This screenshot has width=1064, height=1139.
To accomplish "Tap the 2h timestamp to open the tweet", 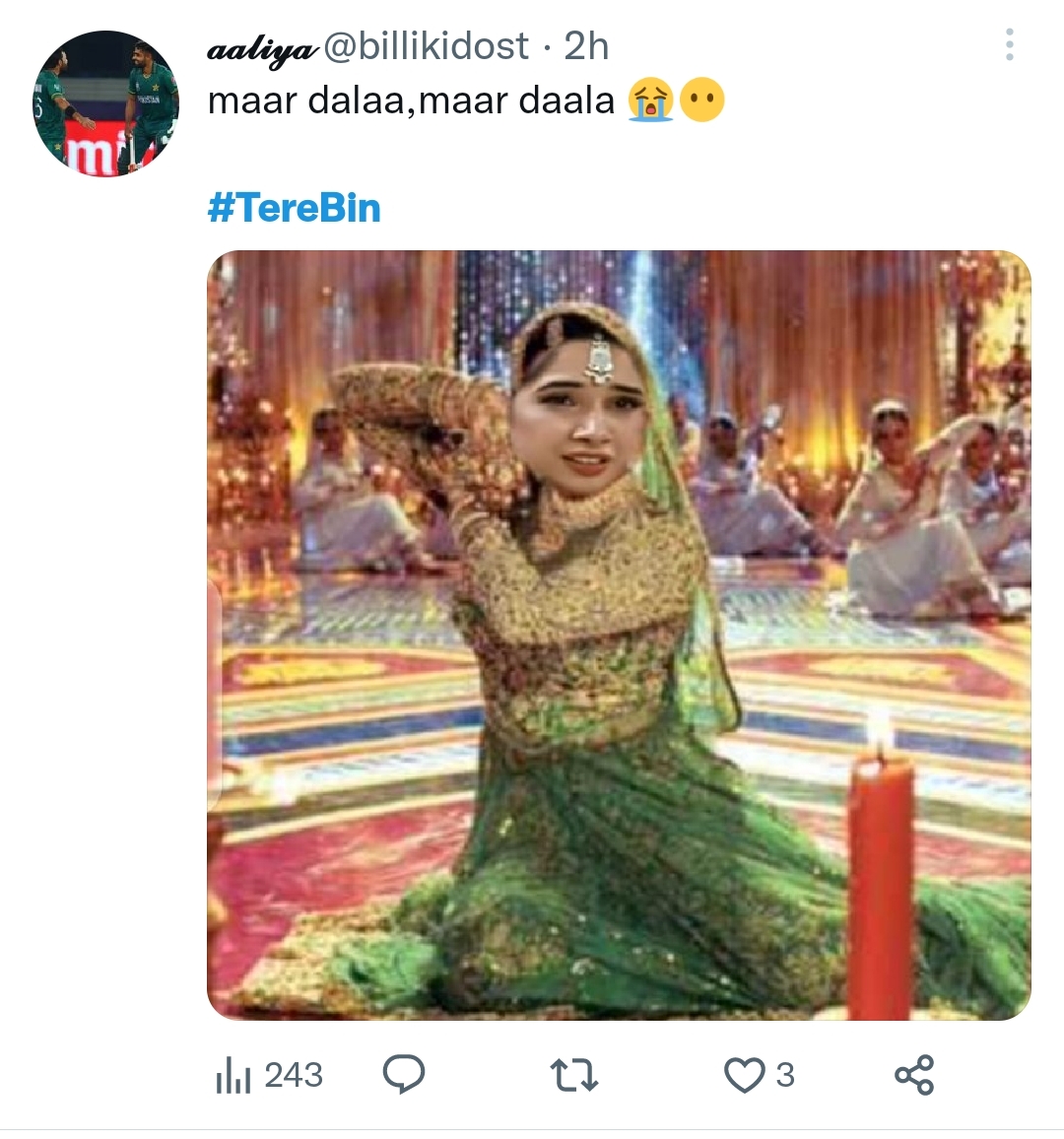I will (584, 45).
